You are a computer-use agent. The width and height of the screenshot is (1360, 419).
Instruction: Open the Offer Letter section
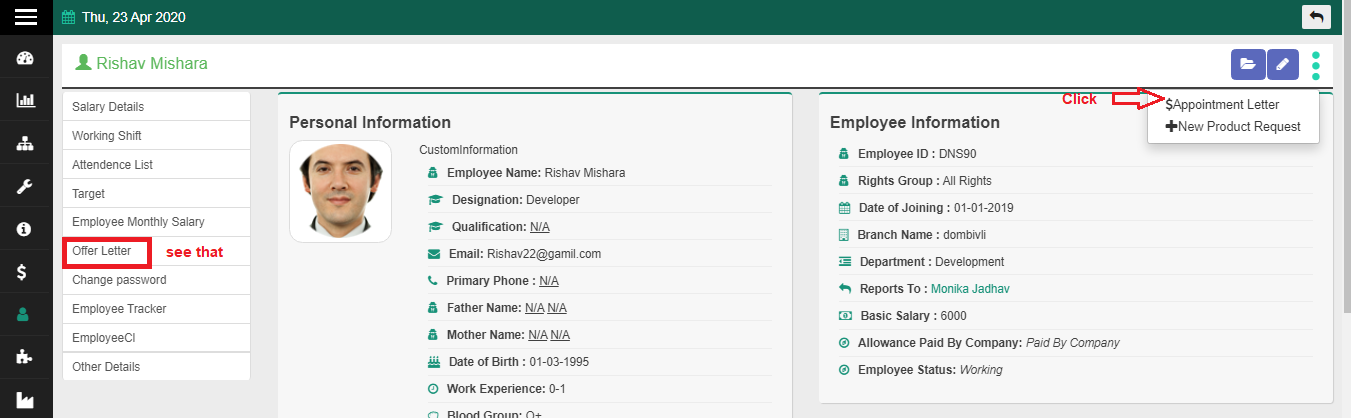click(x=102, y=251)
